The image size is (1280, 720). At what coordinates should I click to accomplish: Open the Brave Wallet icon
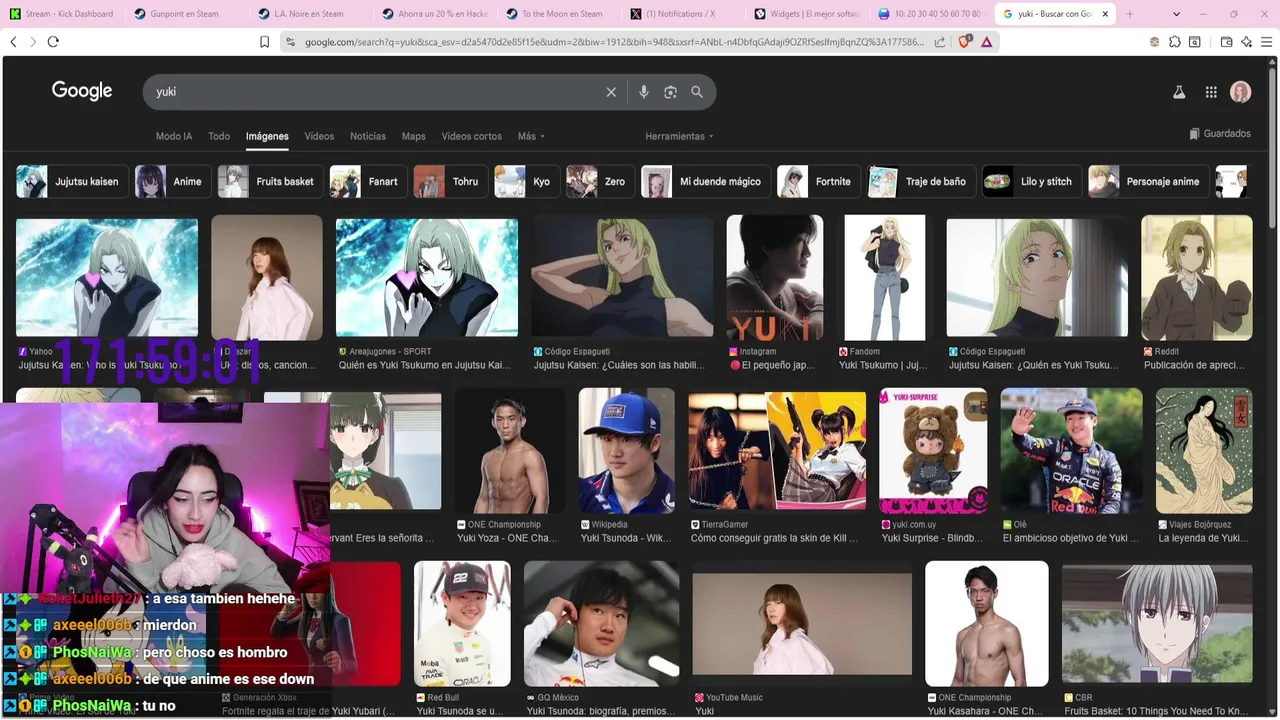tap(1226, 42)
